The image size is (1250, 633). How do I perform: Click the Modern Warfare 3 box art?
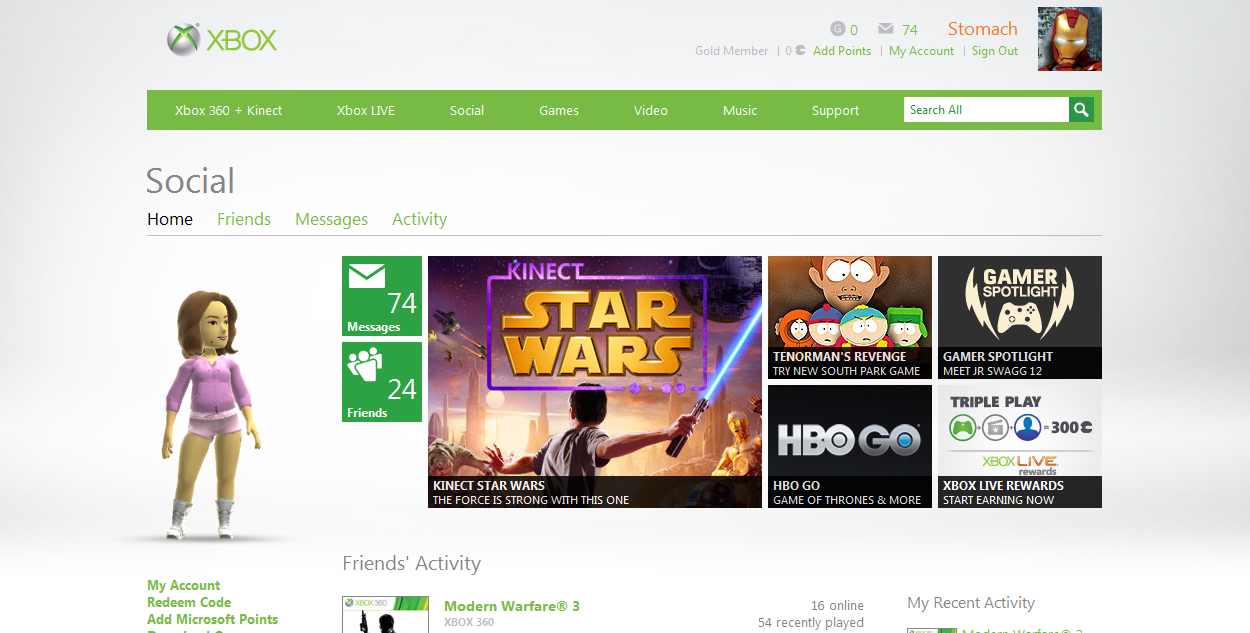point(385,615)
